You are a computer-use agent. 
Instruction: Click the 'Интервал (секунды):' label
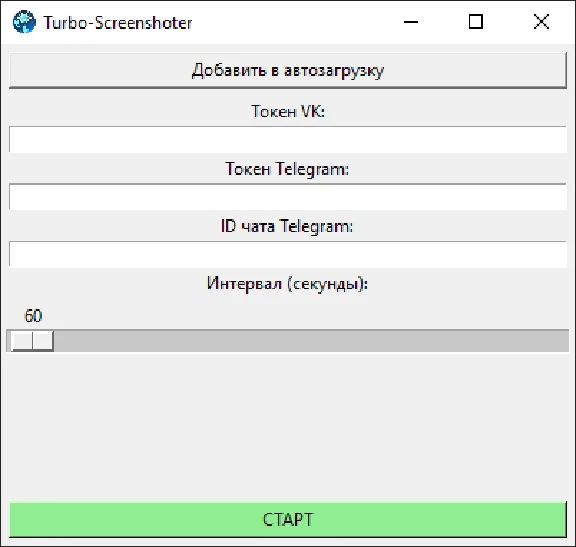287,284
